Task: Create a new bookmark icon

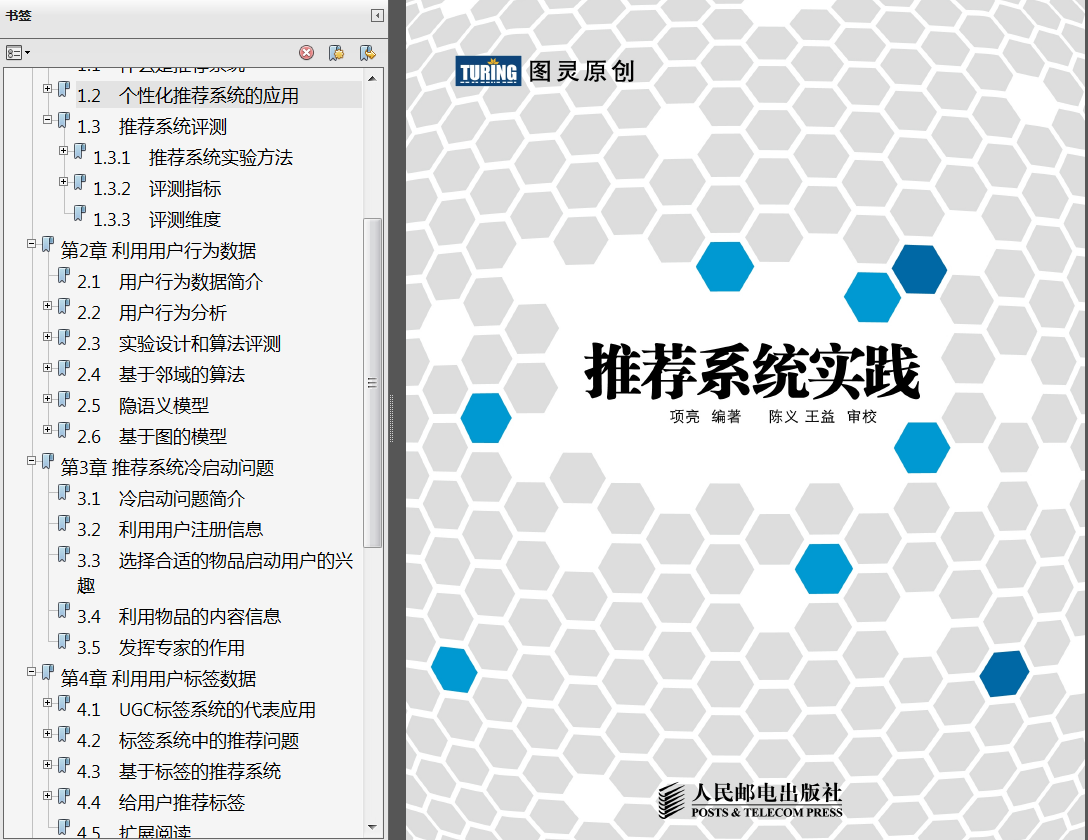Action: (x=337, y=53)
